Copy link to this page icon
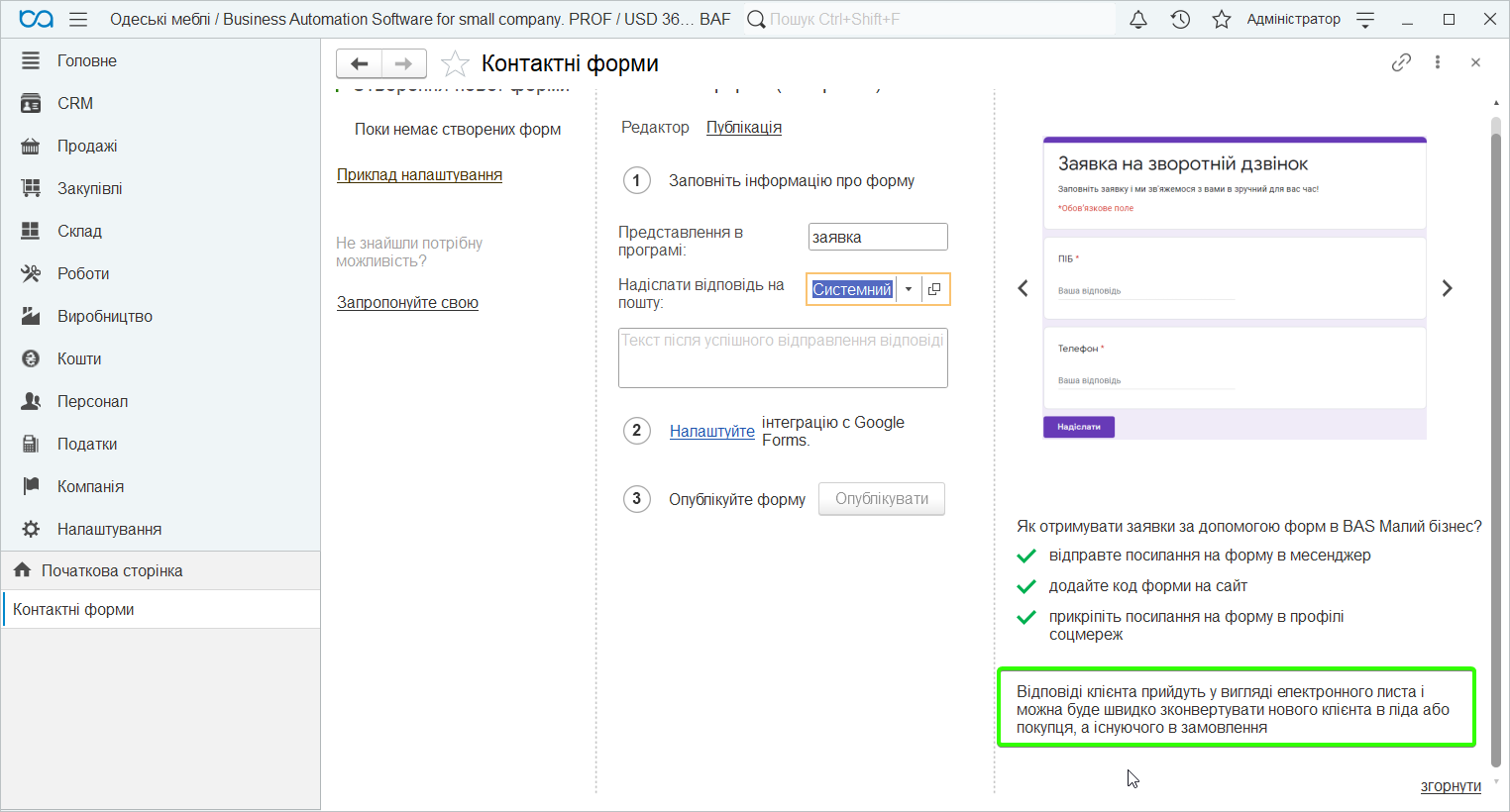 [1401, 62]
